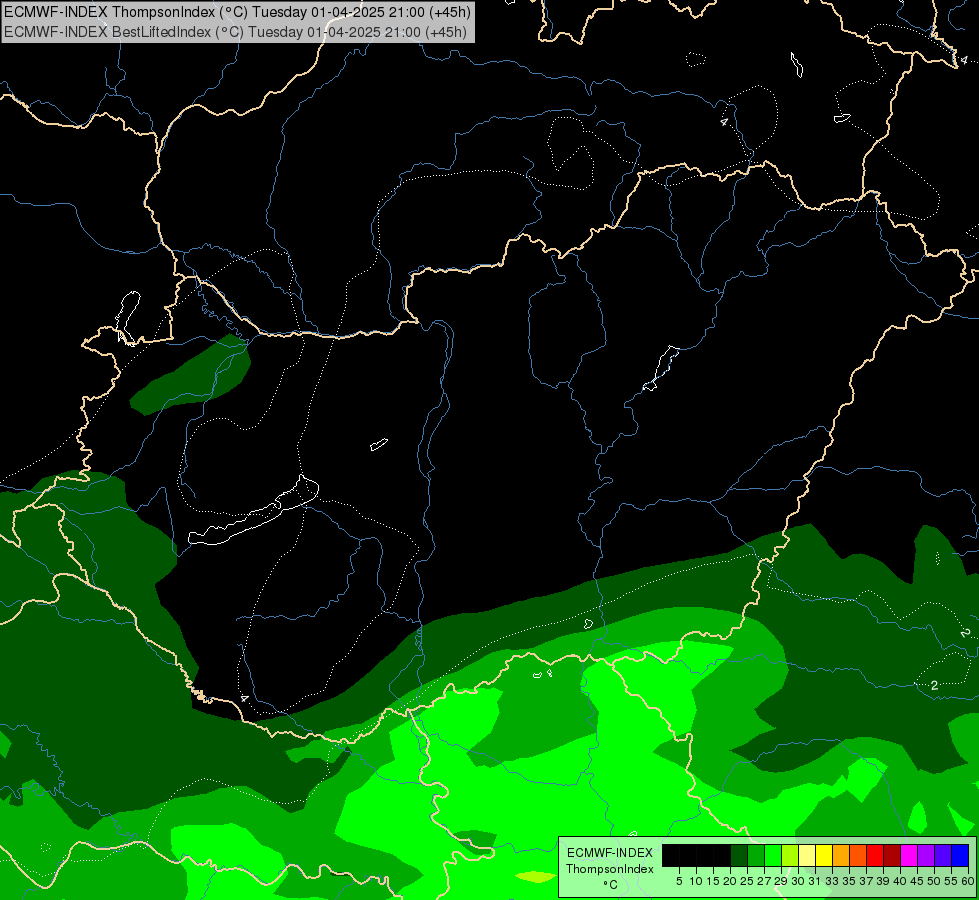Viewport: 979px width, 900px height.
Task: Click the legend tick label 37
Action: point(866,881)
